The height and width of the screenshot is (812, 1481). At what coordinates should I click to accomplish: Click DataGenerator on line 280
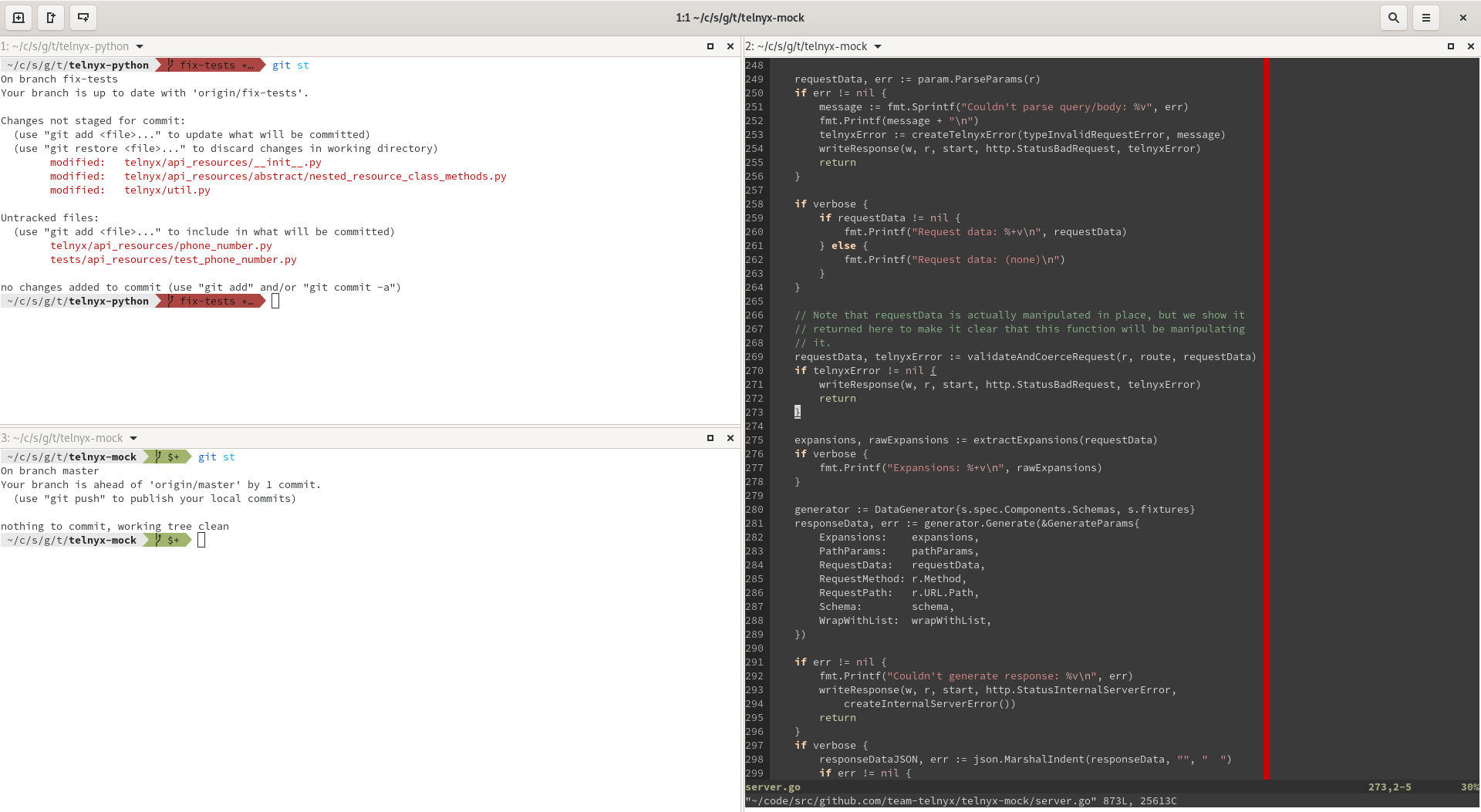pos(915,509)
